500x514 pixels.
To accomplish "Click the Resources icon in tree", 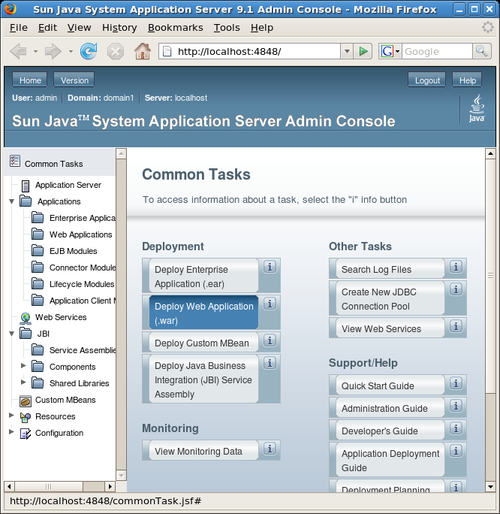I will (25, 417).
